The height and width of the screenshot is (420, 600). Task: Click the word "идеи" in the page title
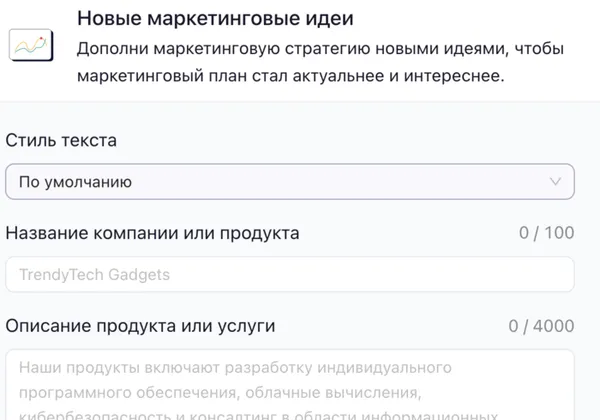click(330, 18)
